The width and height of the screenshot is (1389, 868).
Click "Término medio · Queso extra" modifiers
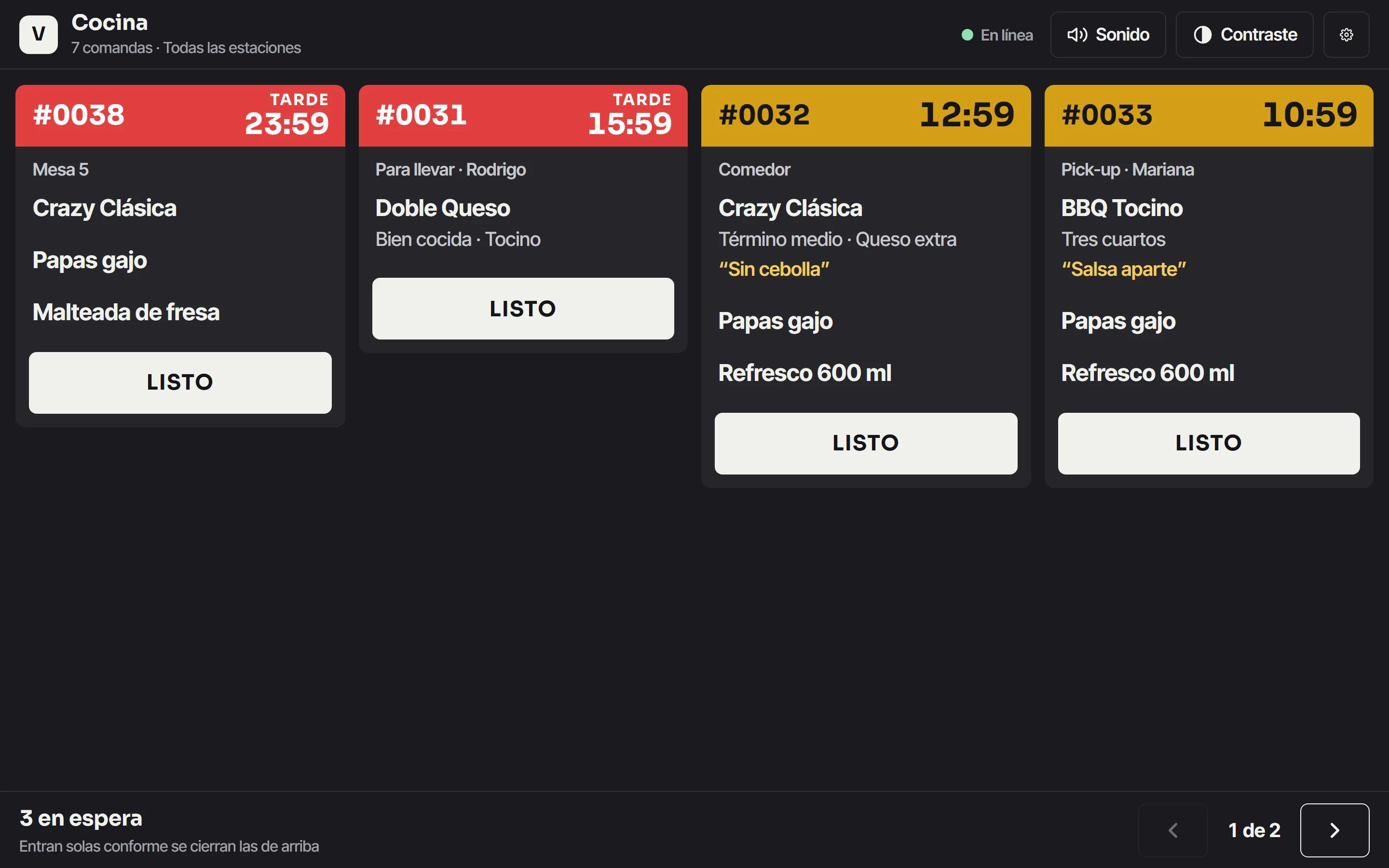(837, 239)
